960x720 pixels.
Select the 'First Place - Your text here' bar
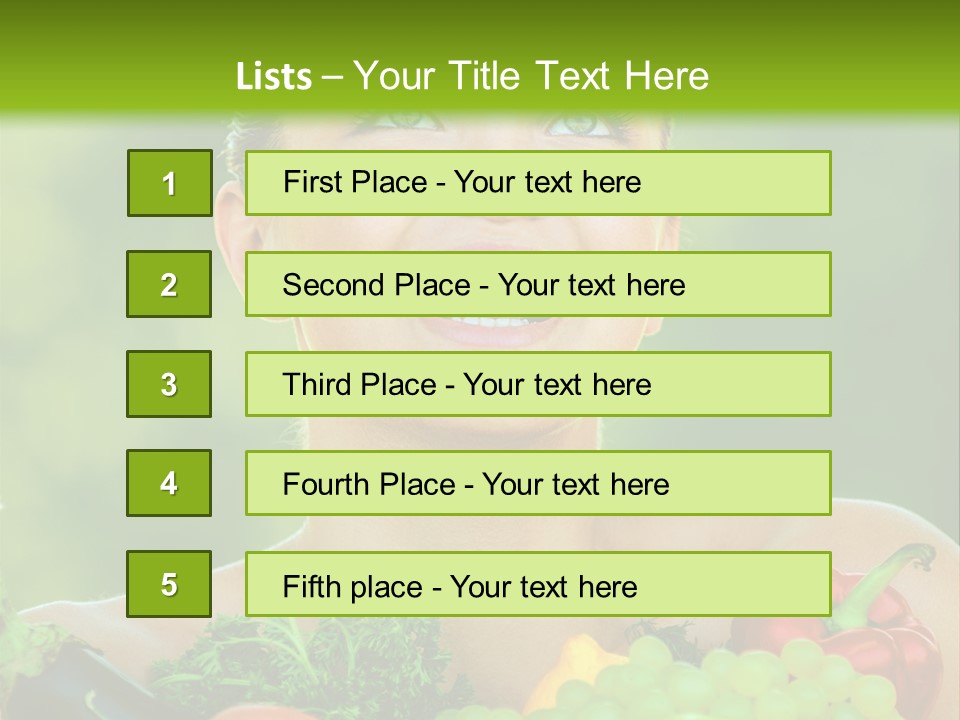click(x=538, y=183)
